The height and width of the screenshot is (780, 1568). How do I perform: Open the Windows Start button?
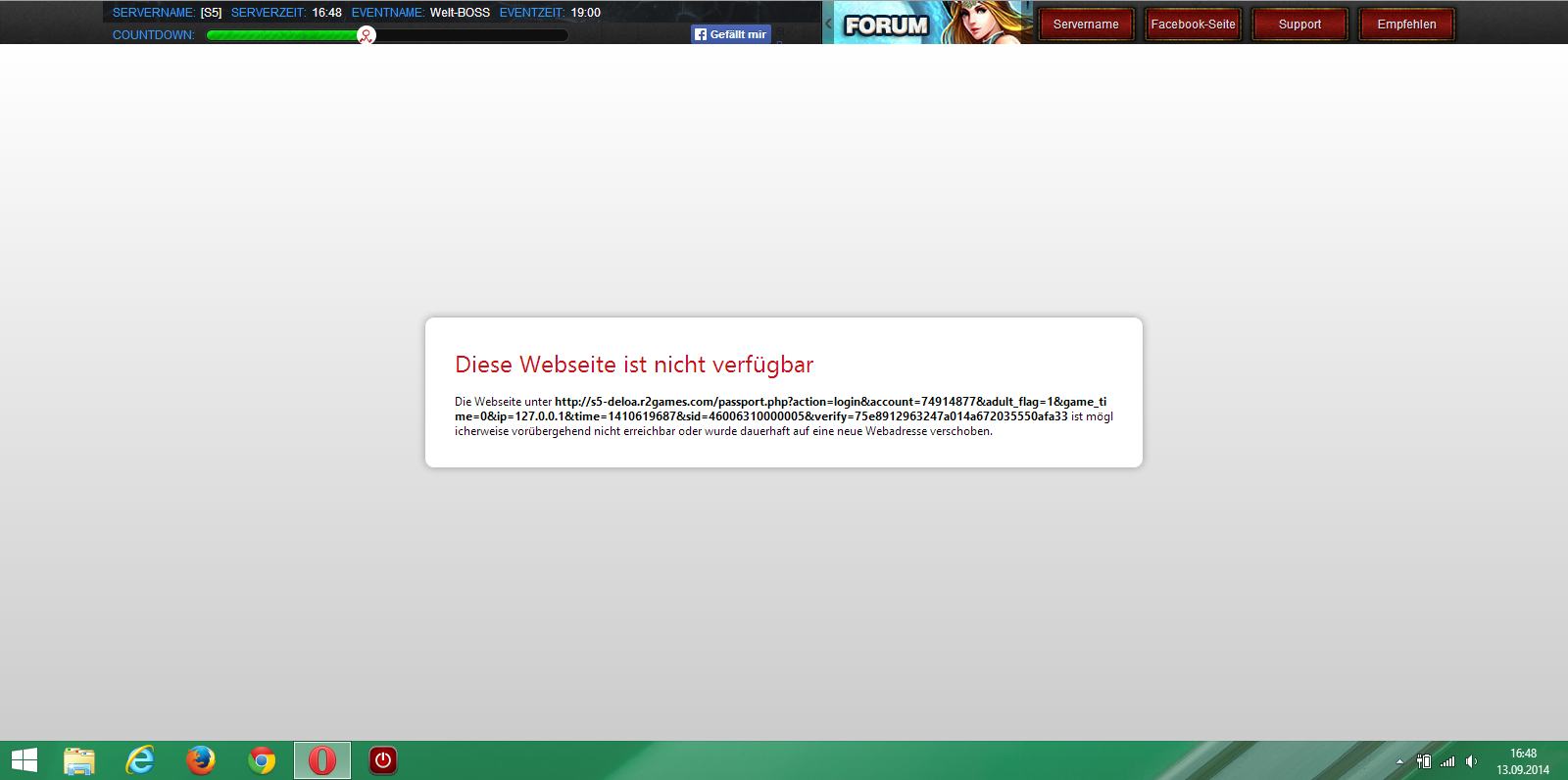[24, 760]
